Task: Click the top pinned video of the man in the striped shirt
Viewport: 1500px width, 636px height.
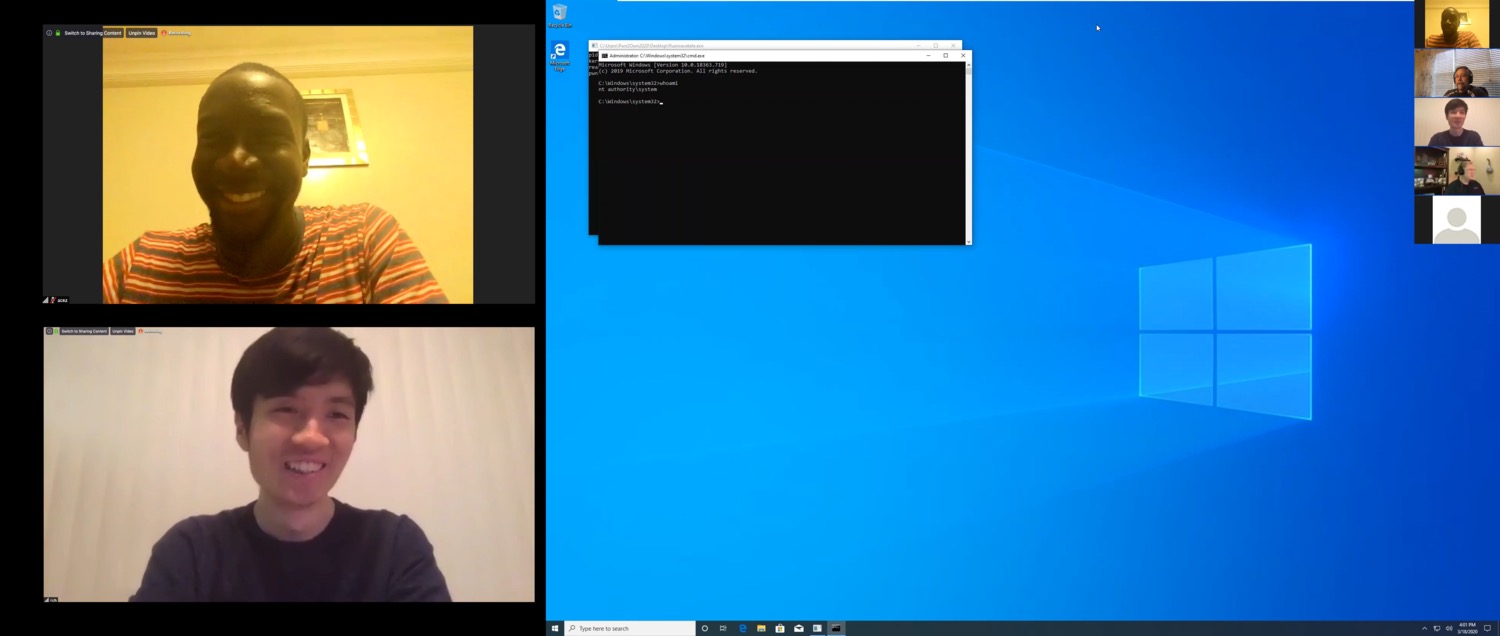Action: (288, 165)
